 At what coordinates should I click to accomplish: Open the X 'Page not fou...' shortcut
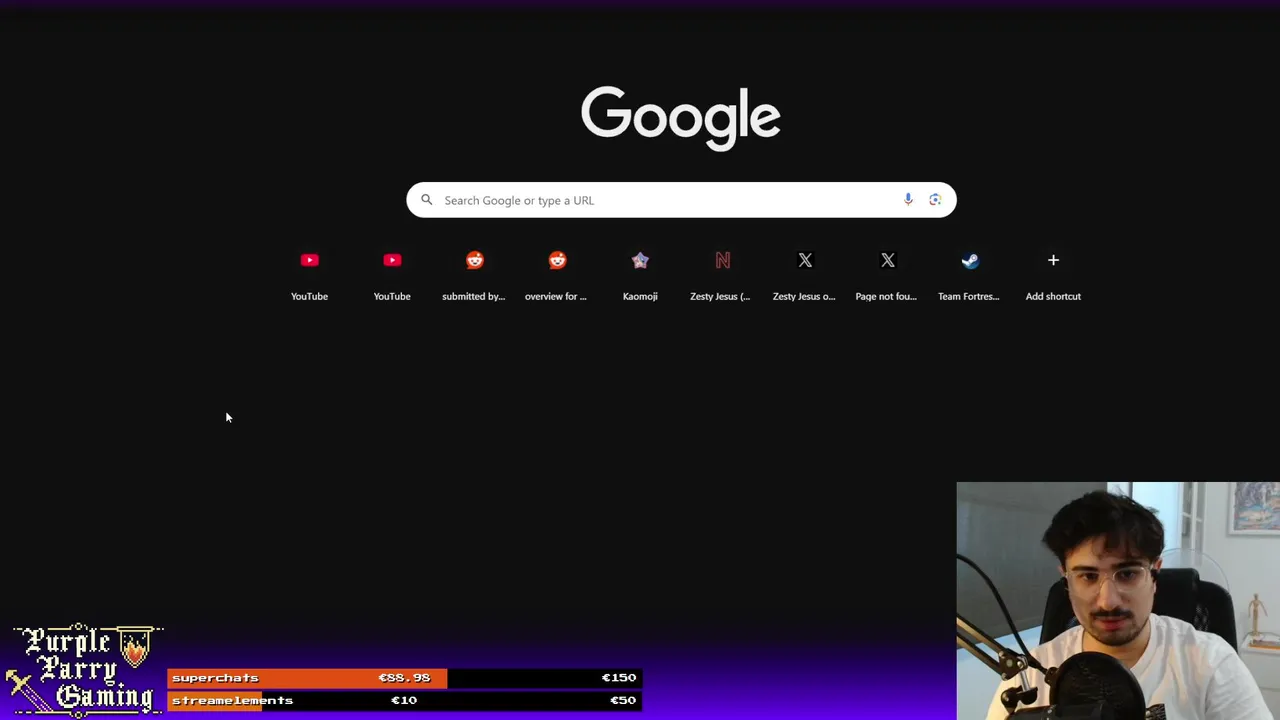(887, 273)
